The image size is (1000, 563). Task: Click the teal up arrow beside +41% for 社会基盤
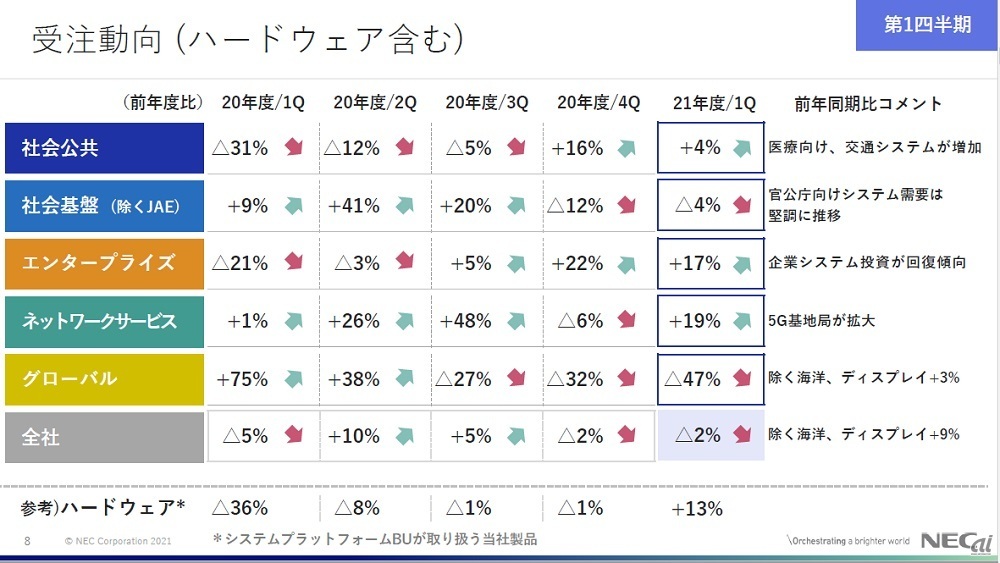404,206
